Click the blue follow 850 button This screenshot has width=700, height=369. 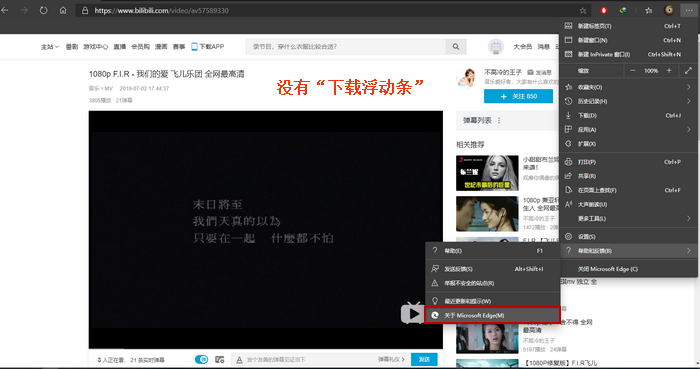518,96
